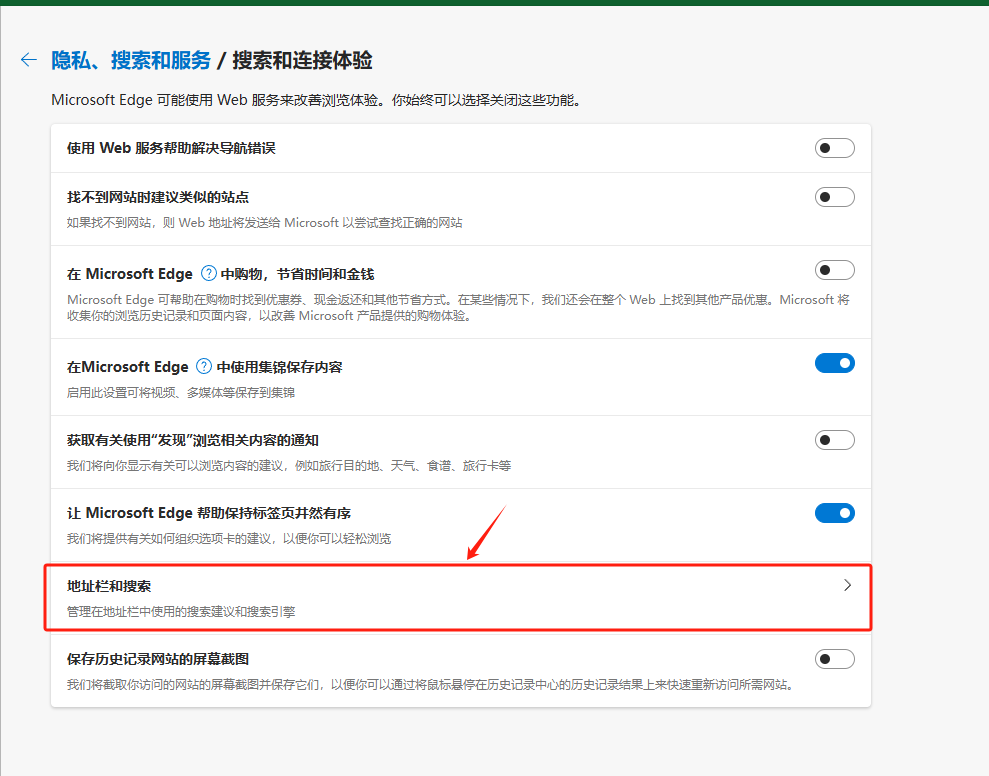Click 我们将截取你访问的网站的屏幕截图 description
Screen dimensions: 989x776
coord(430,685)
